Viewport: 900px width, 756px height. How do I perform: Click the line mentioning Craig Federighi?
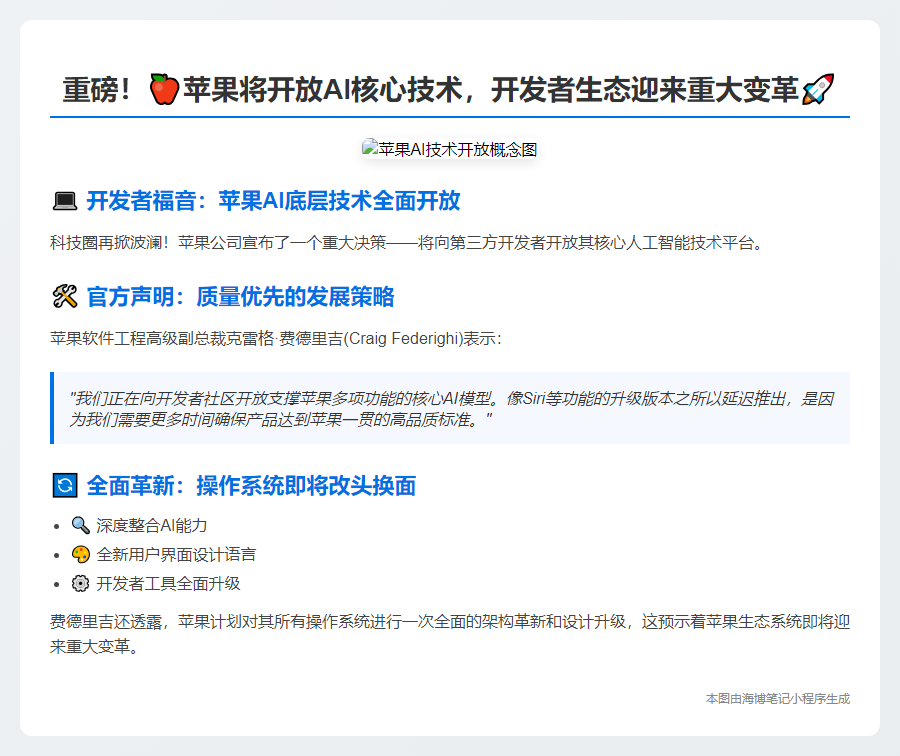[276, 339]
